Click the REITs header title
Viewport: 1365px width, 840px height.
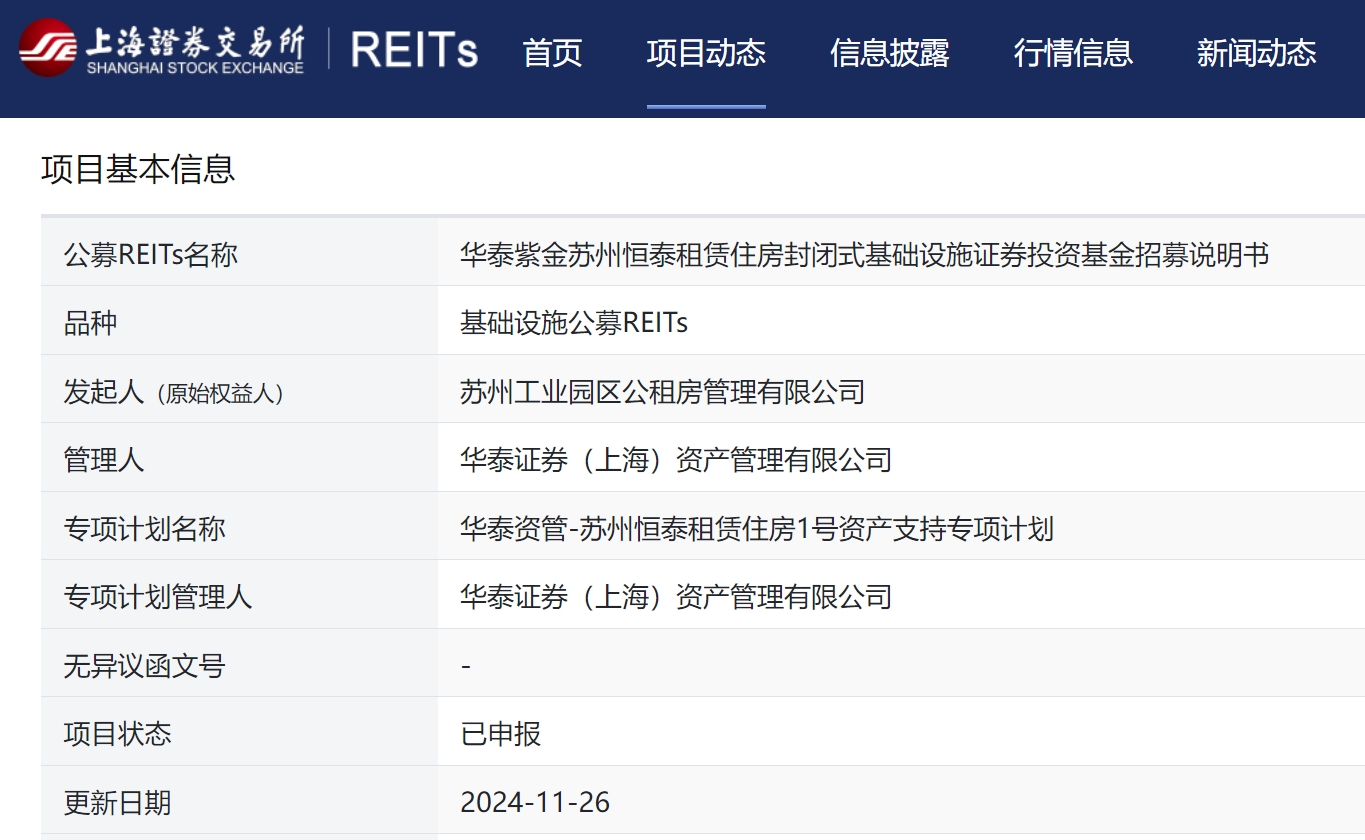click(414, 50)
